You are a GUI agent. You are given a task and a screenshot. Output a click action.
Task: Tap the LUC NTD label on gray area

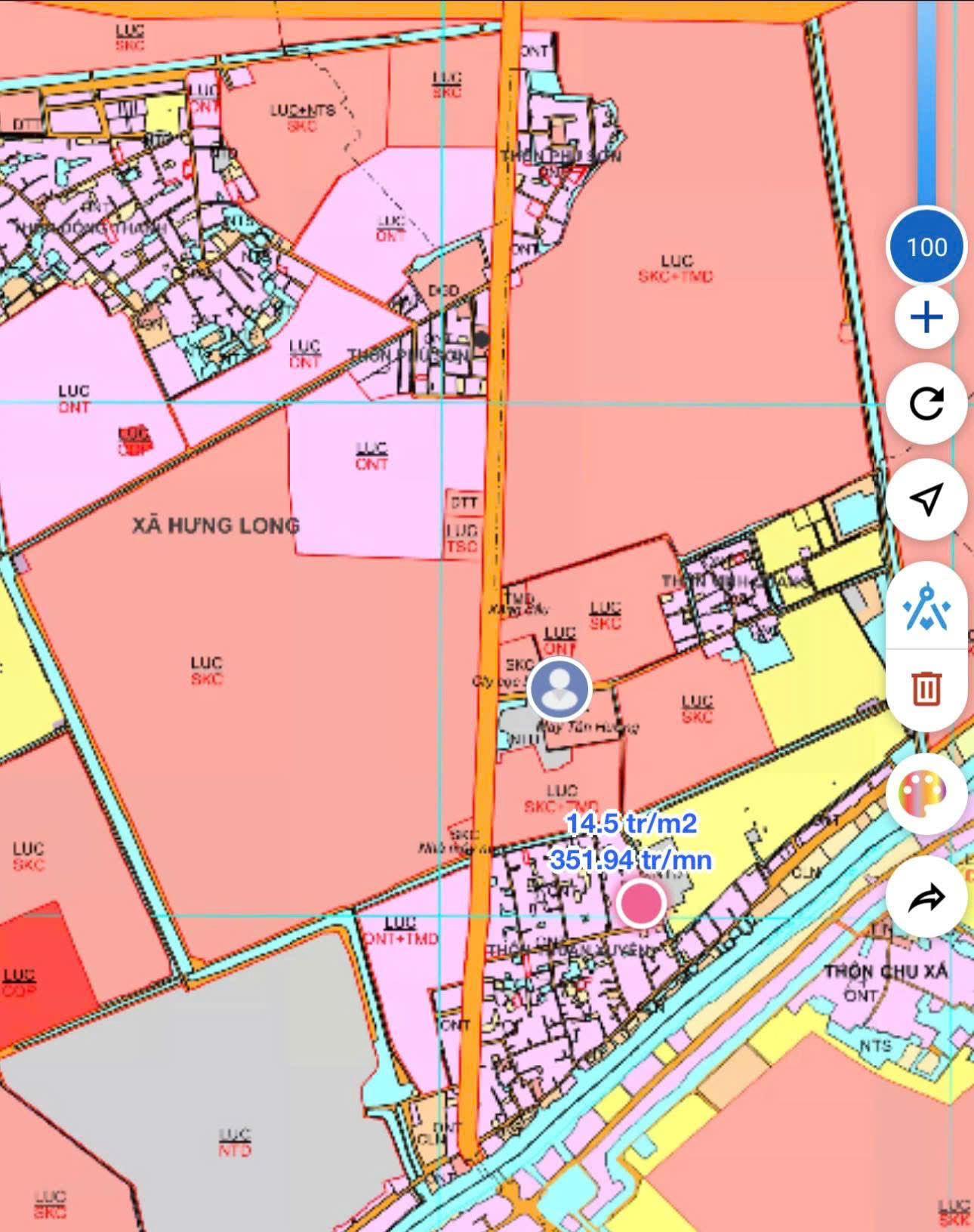click(x=235, y=1143)
